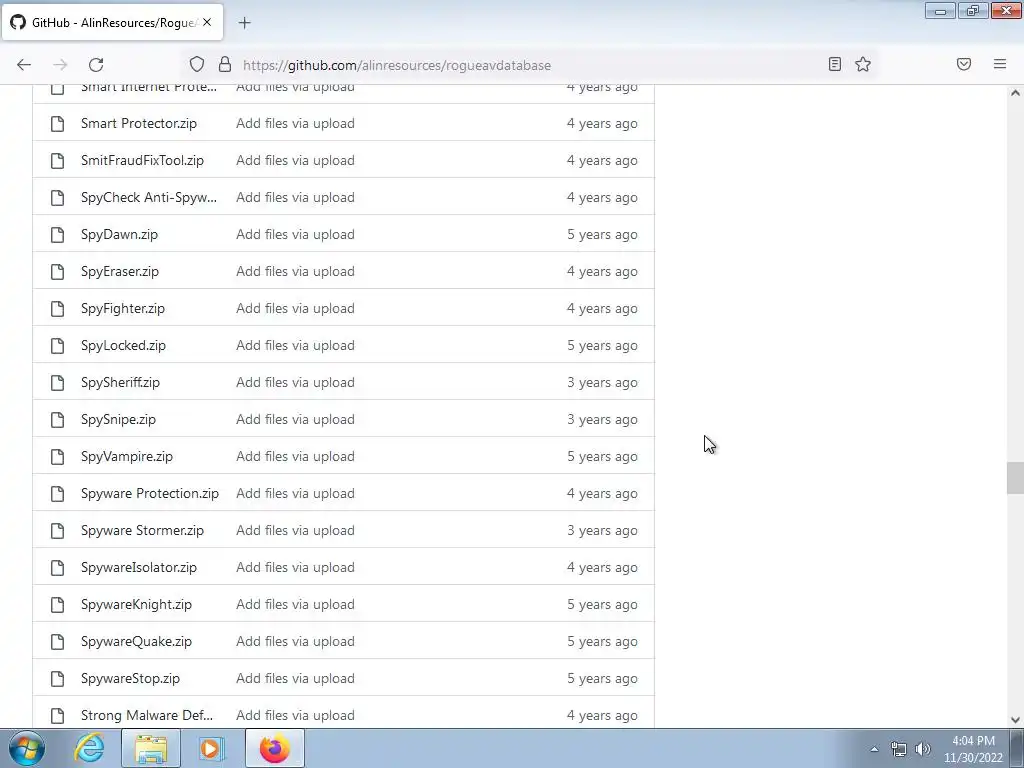Open Windows Explorer from taskbar
Screen dimensions: 1024x768
coord(151,748)
